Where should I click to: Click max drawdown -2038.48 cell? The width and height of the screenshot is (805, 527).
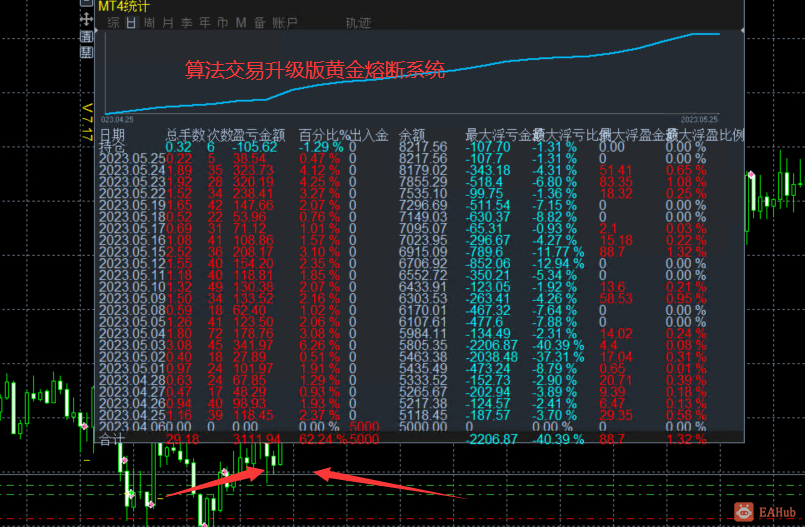[x=491, y=357]
